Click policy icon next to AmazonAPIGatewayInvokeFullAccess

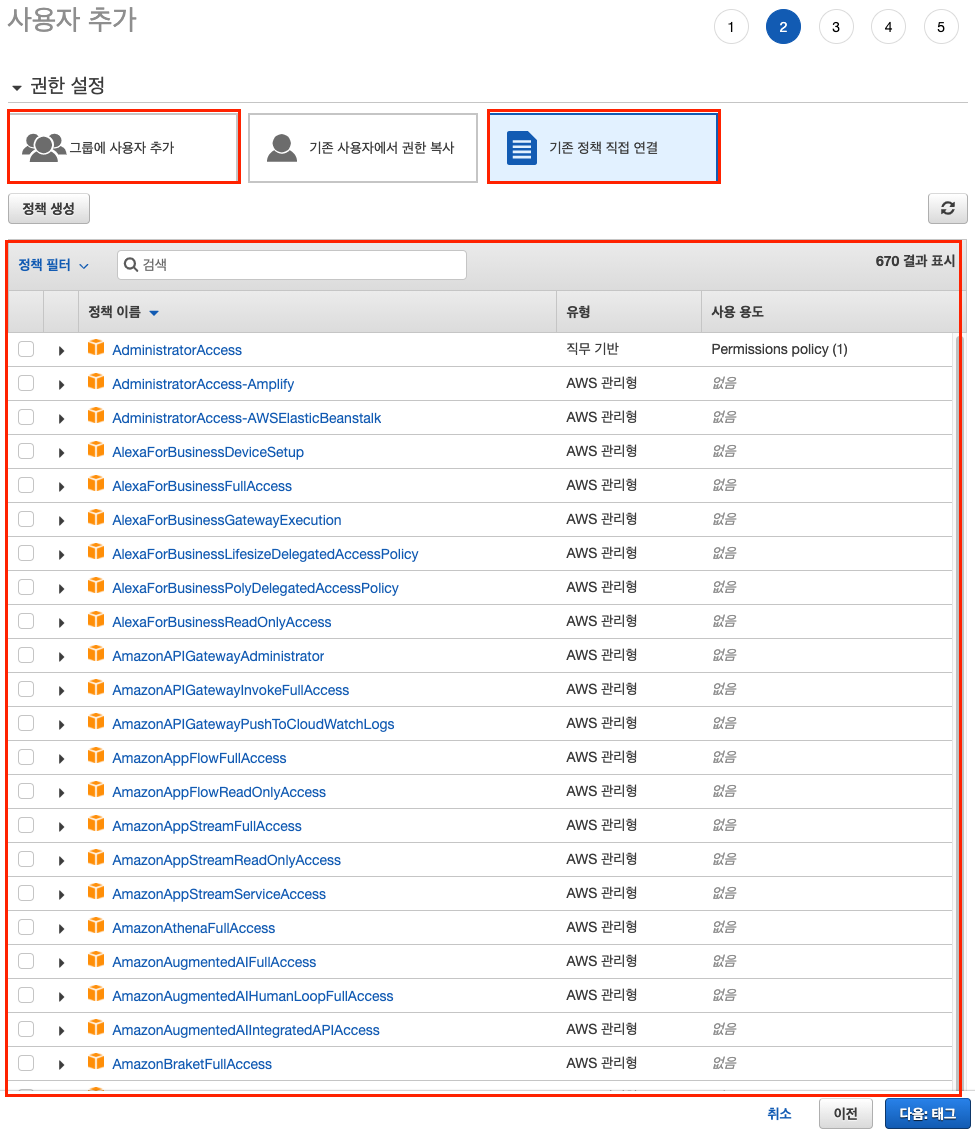click(96, 688)
